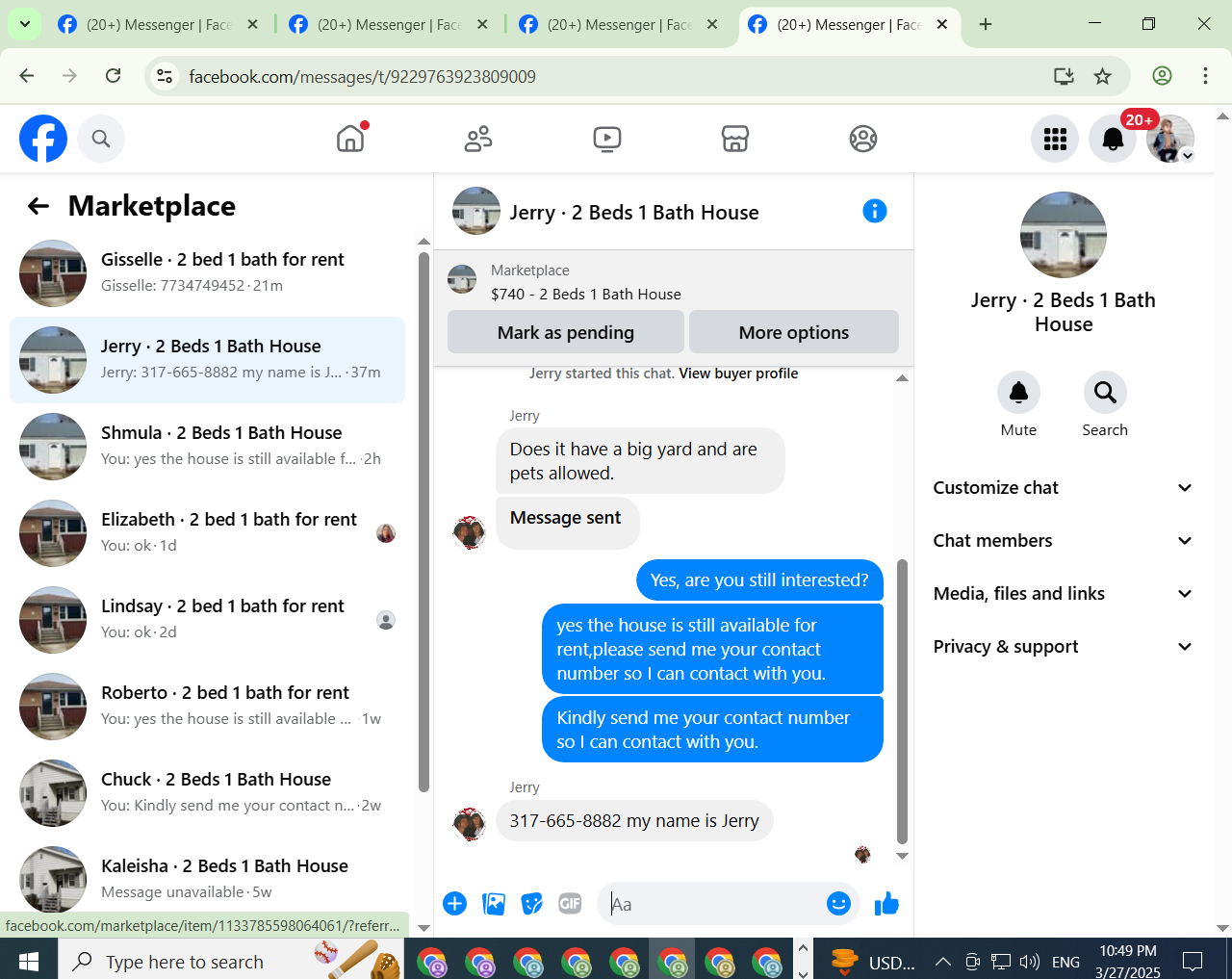Open the account profile picture menu

point(1170,139)
